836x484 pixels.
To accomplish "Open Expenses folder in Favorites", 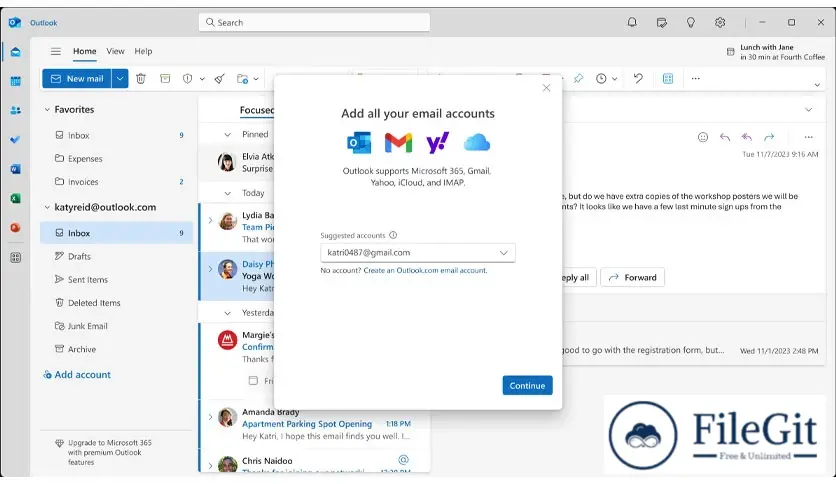I will 116,159.
